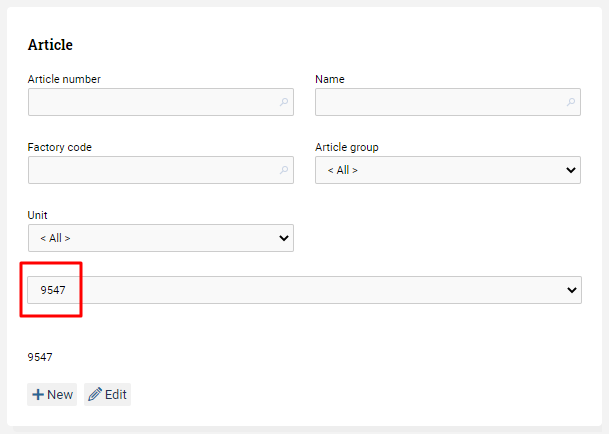Click the Edit button
The height and width of the screenshot is (434, 609).
point(107,394)
